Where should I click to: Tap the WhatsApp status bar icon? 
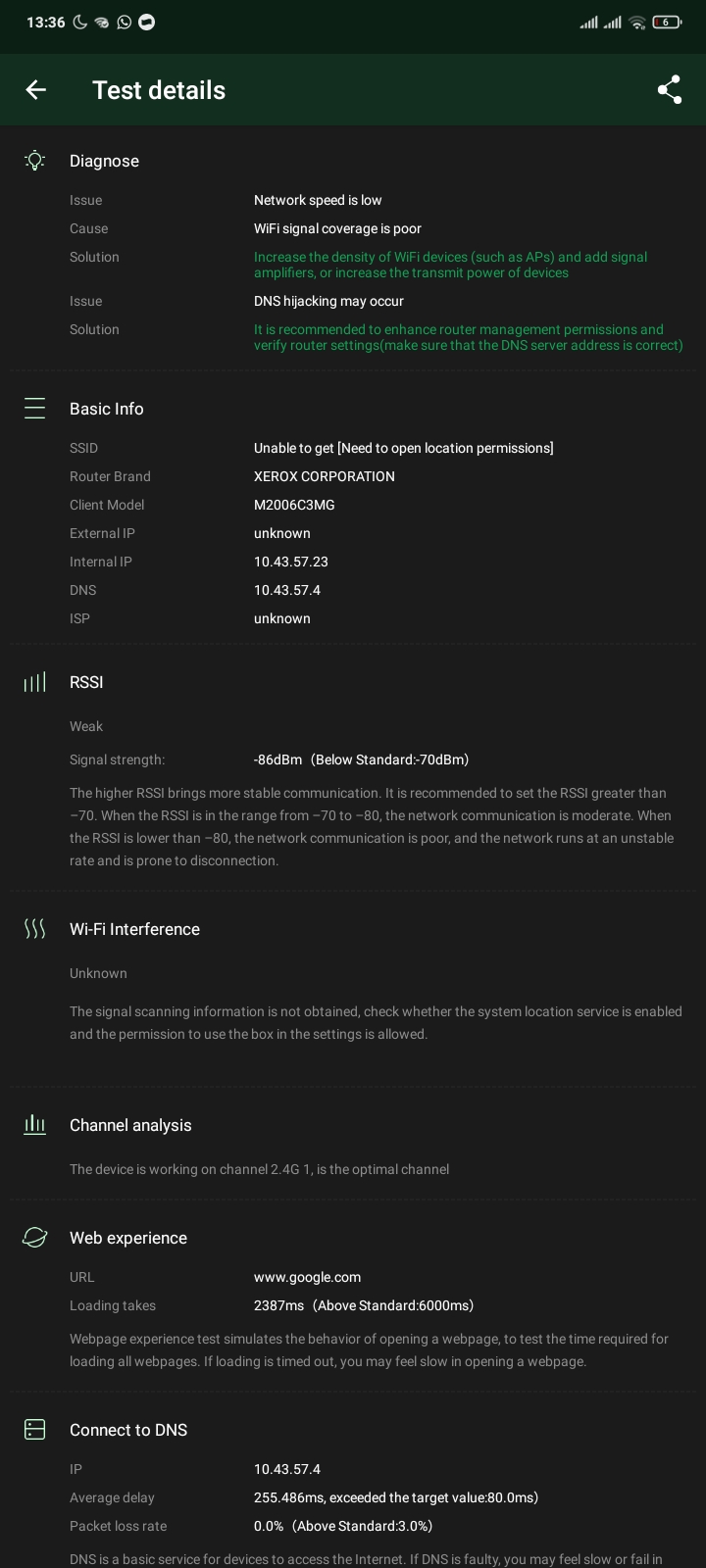point(125,22)
